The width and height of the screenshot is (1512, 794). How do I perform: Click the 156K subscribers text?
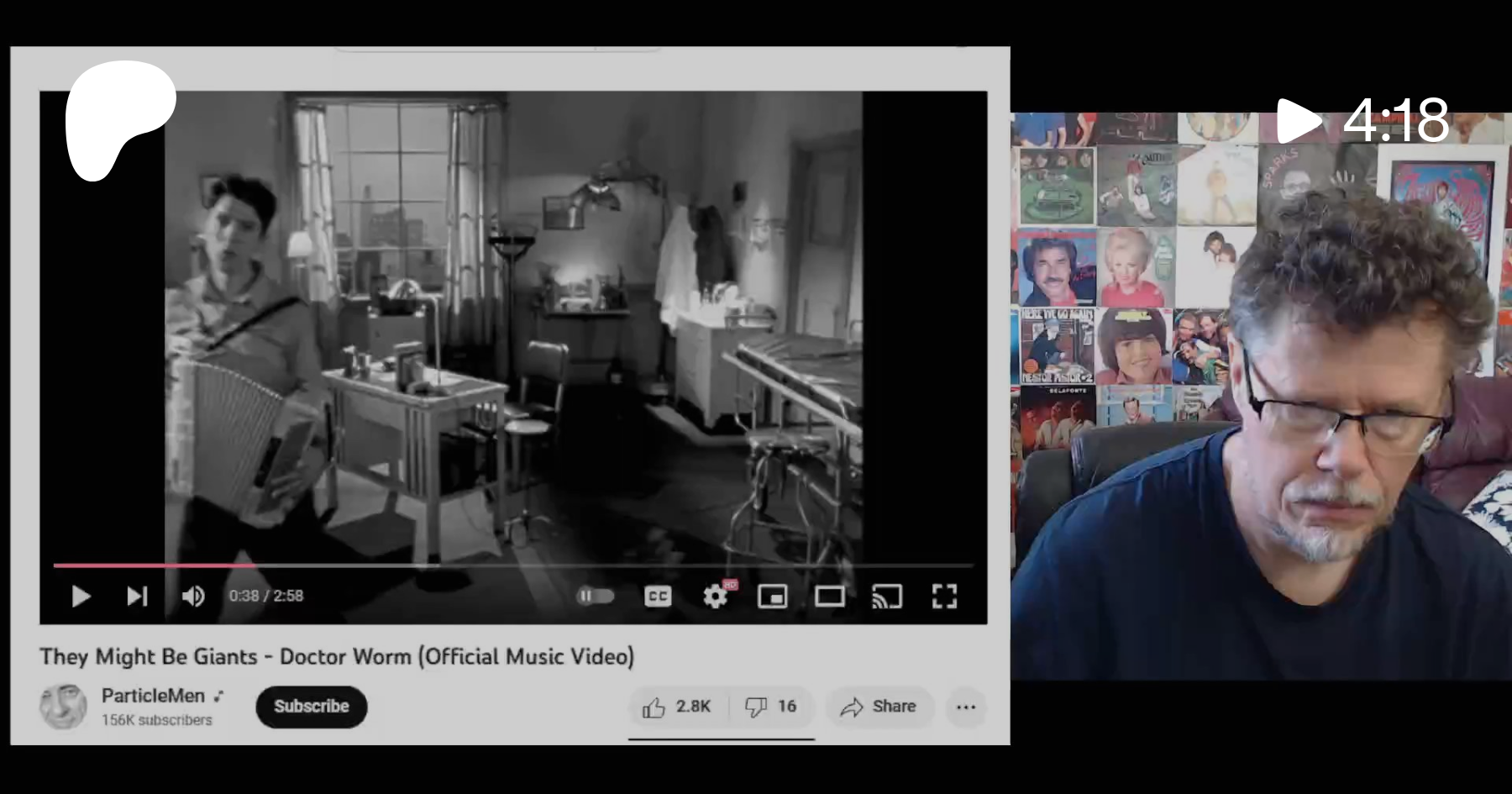pos(157,720)
